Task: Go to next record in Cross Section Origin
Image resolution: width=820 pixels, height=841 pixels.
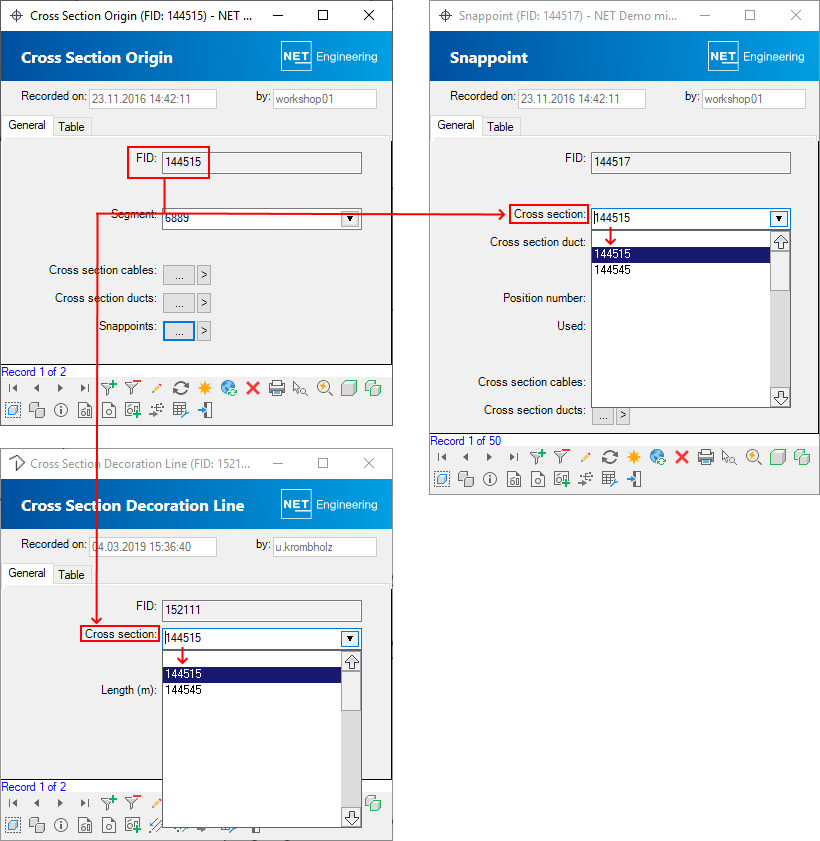Action: [60, 388]
